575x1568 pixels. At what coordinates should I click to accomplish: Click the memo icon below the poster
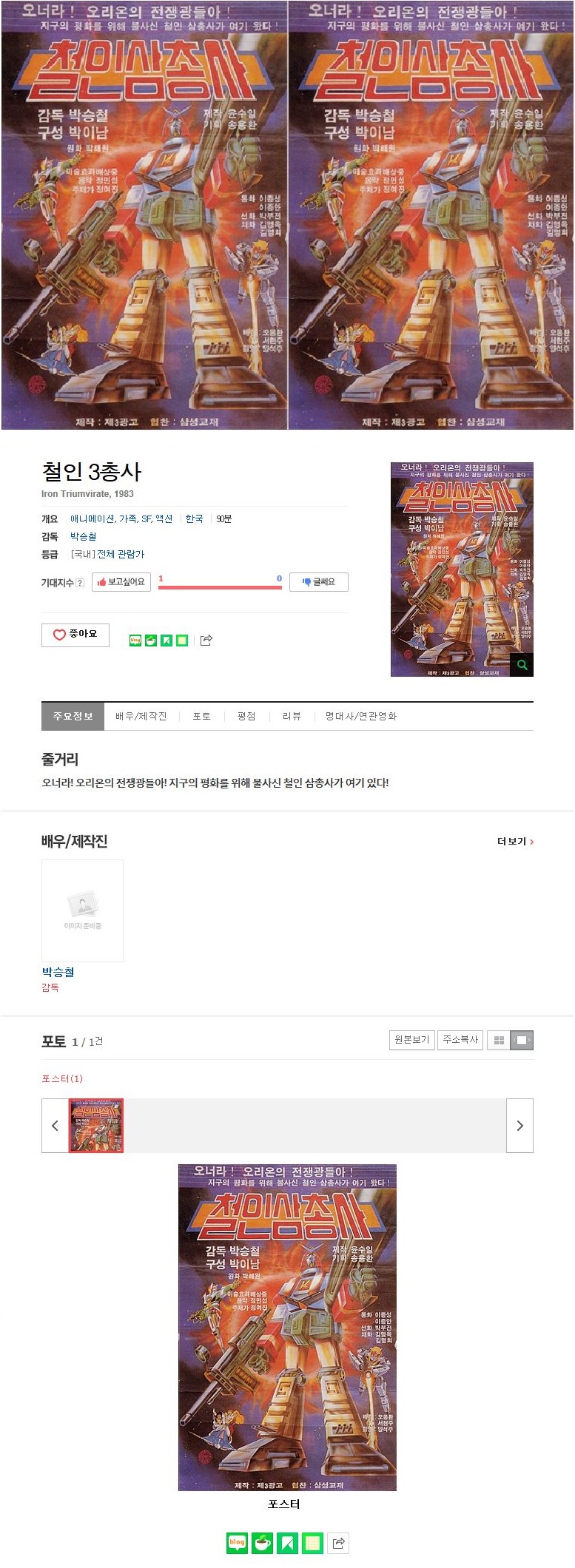pos(312,1543)
